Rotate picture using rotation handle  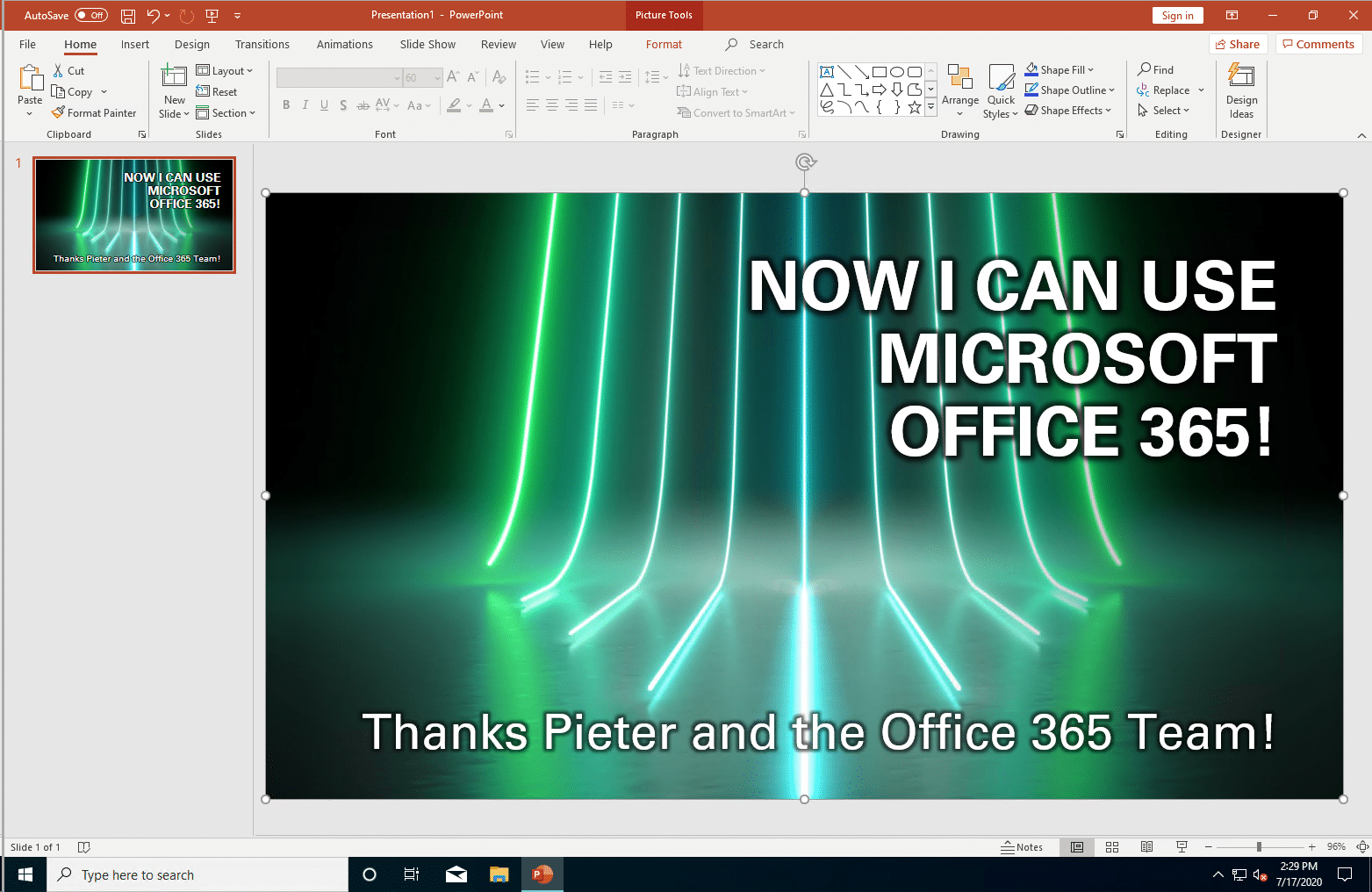point(805,162)
